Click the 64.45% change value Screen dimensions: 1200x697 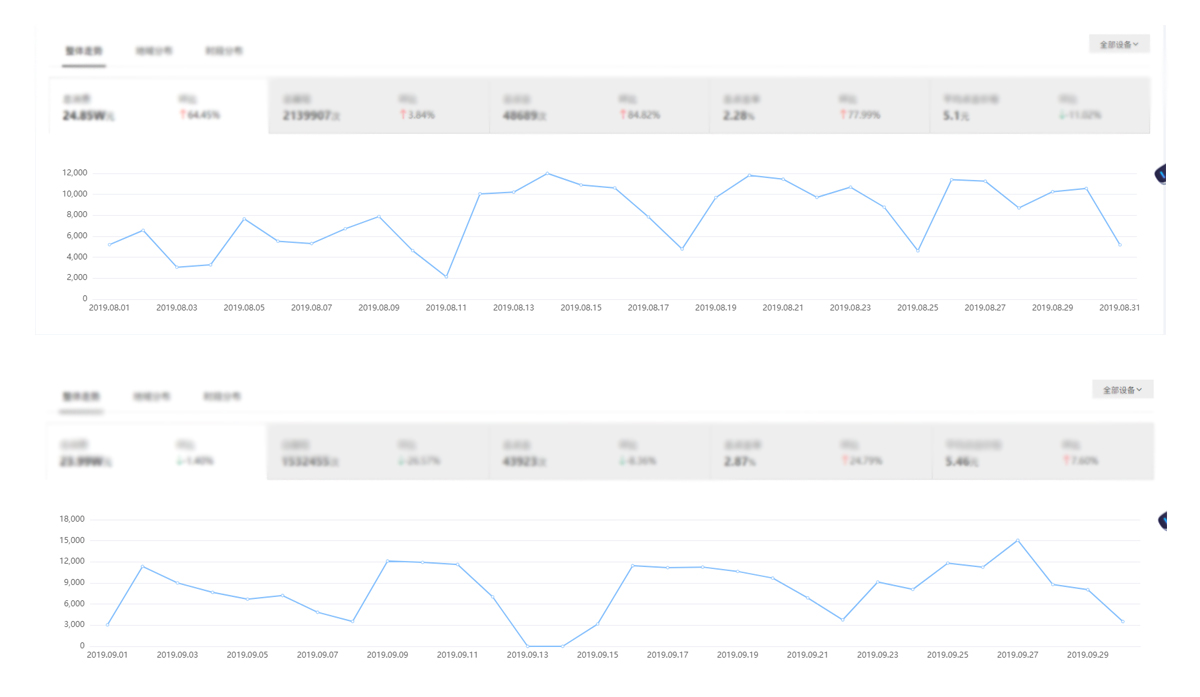pos(200,115)
